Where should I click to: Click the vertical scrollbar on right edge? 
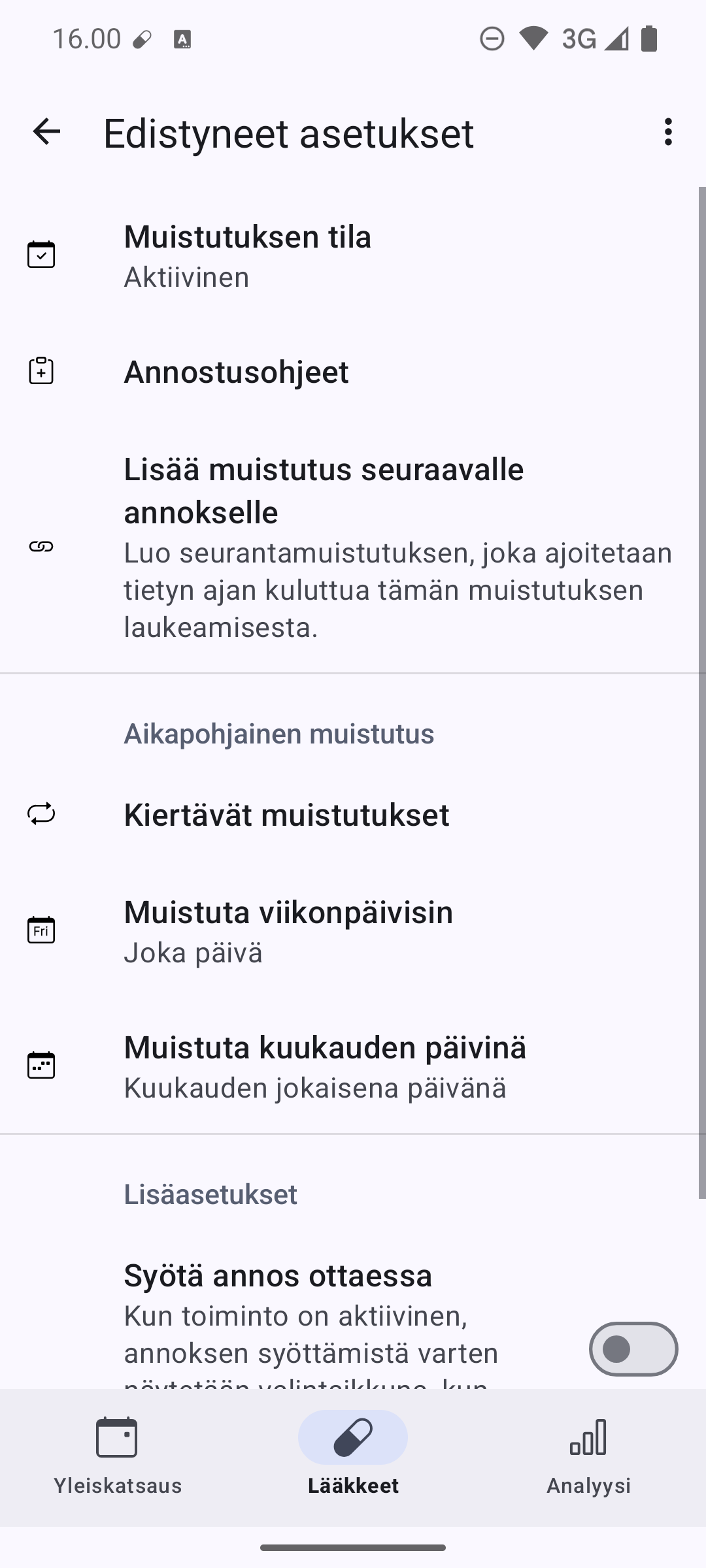coord(702,693)
